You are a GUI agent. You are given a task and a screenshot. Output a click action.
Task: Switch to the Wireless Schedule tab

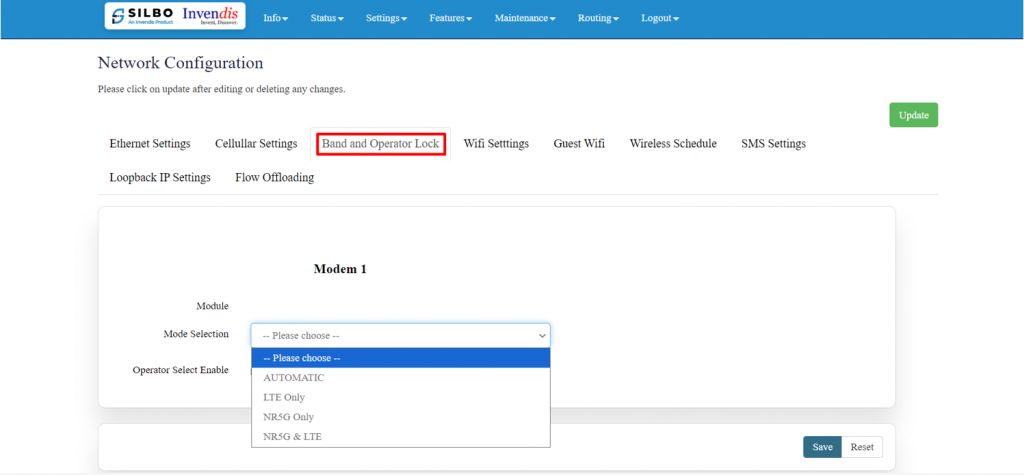pos(673,144)
